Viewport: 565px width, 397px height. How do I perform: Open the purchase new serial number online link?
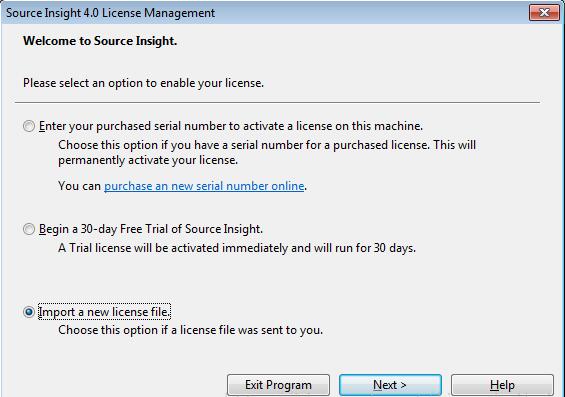coord(204,186)
